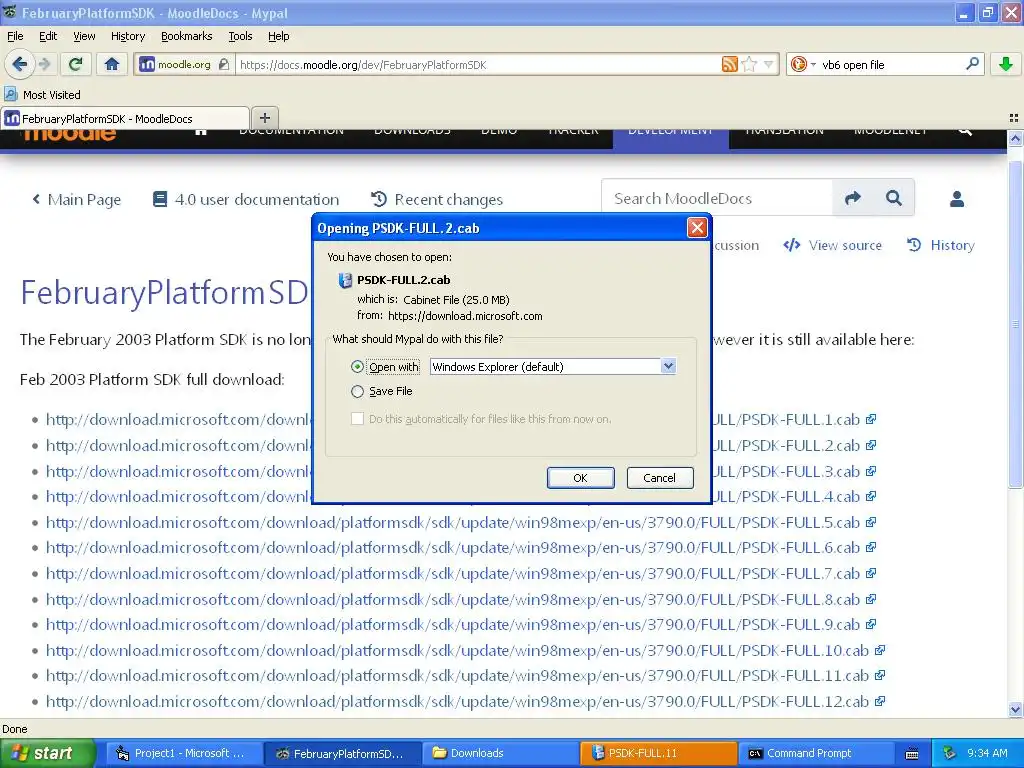Go back with the browser Back arrow
Screen dimensions: 1024x768
click(x=19, y=64)
